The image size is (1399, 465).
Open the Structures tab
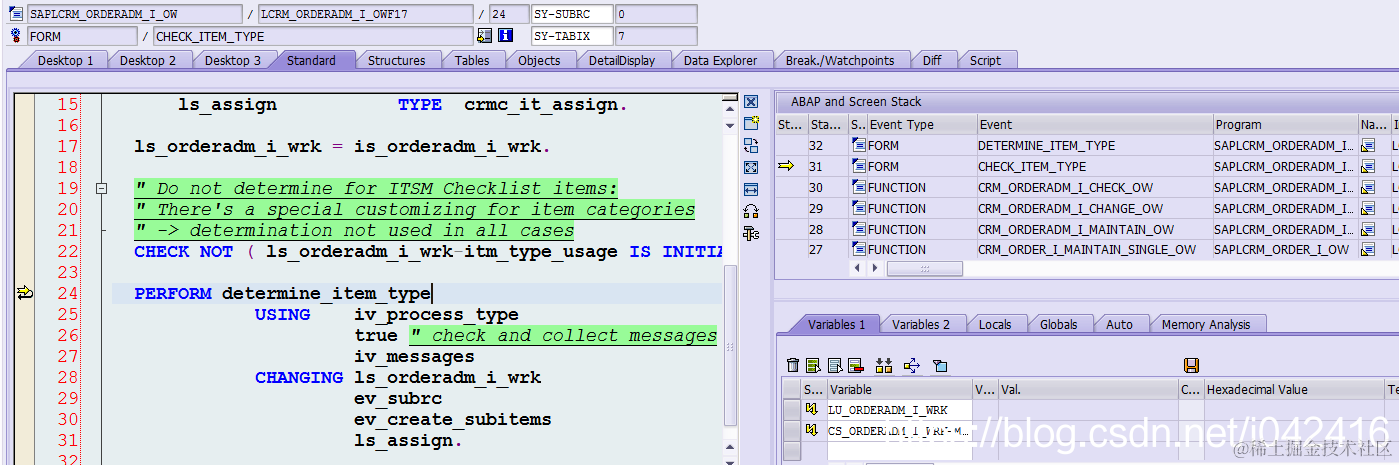click(396, 61)
